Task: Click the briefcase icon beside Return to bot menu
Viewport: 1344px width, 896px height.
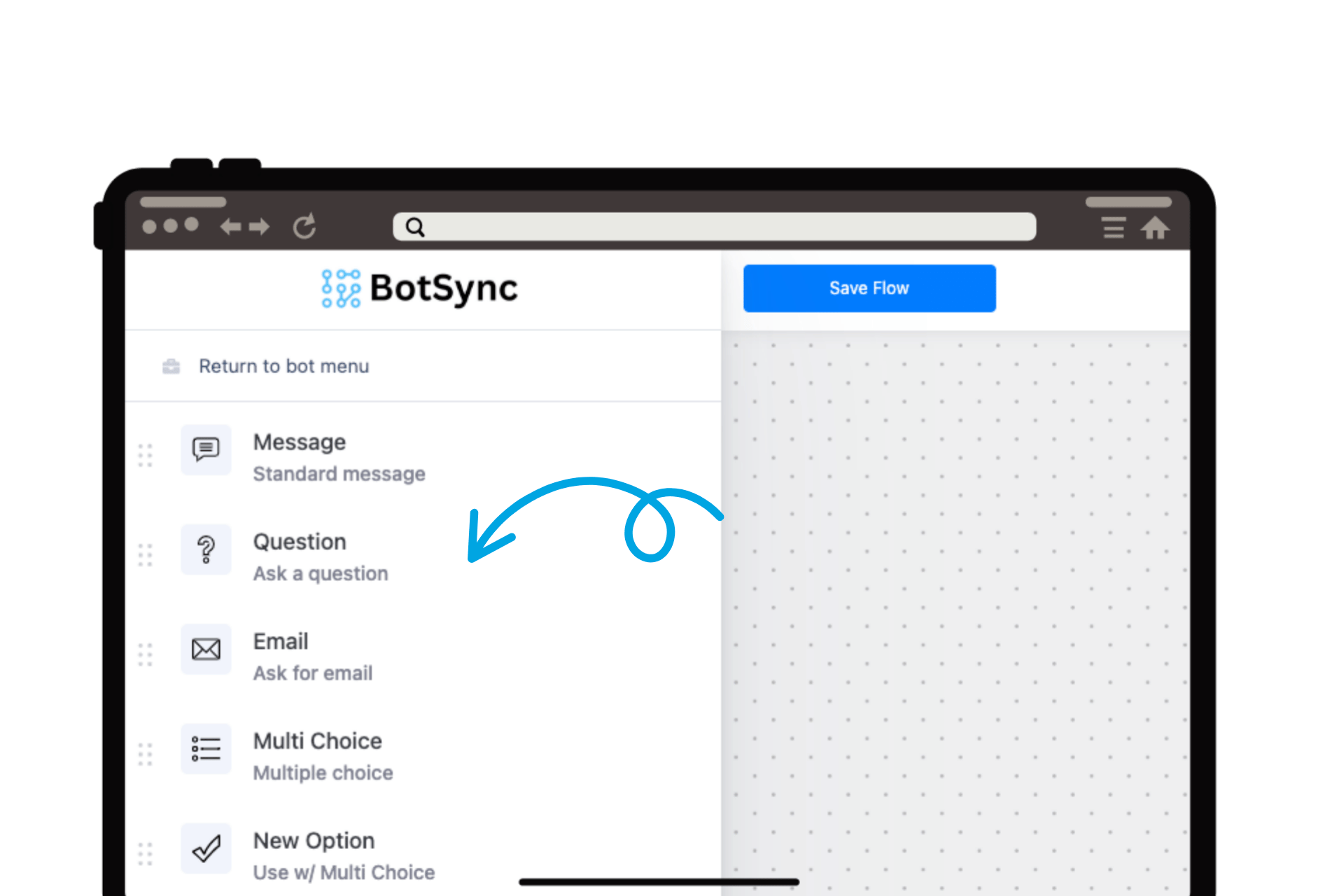Action: (171, 366)
